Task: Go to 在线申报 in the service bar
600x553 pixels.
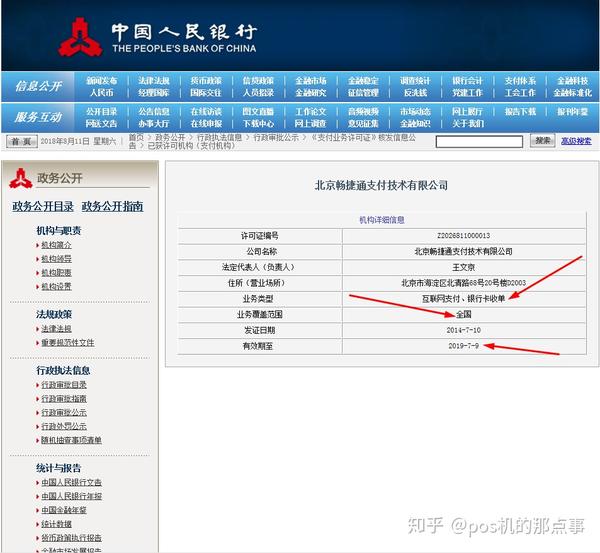Action: tap(206, 124)
